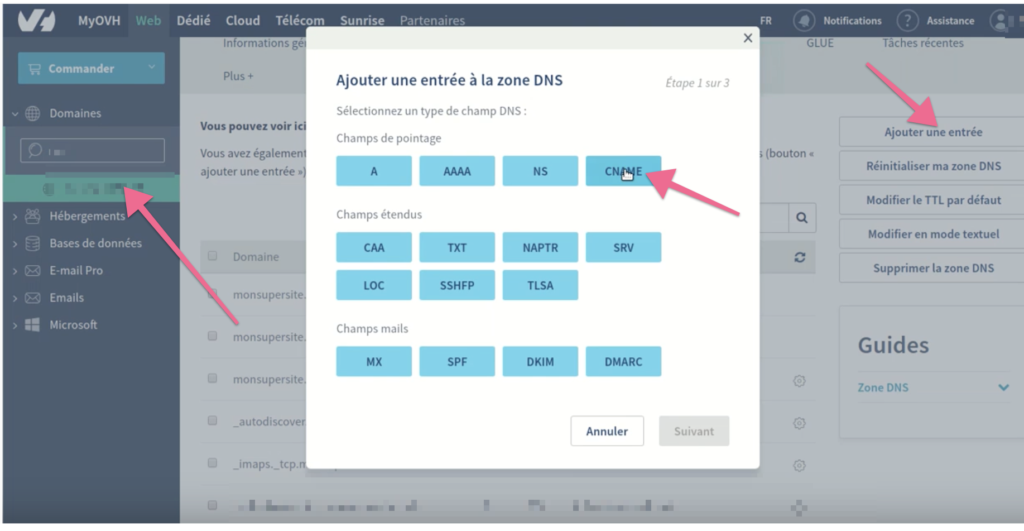Image resolution: width=1024 pixels, height=531 pixels.
Task: Click the user account avatar icon
Action: point(1001,21)
